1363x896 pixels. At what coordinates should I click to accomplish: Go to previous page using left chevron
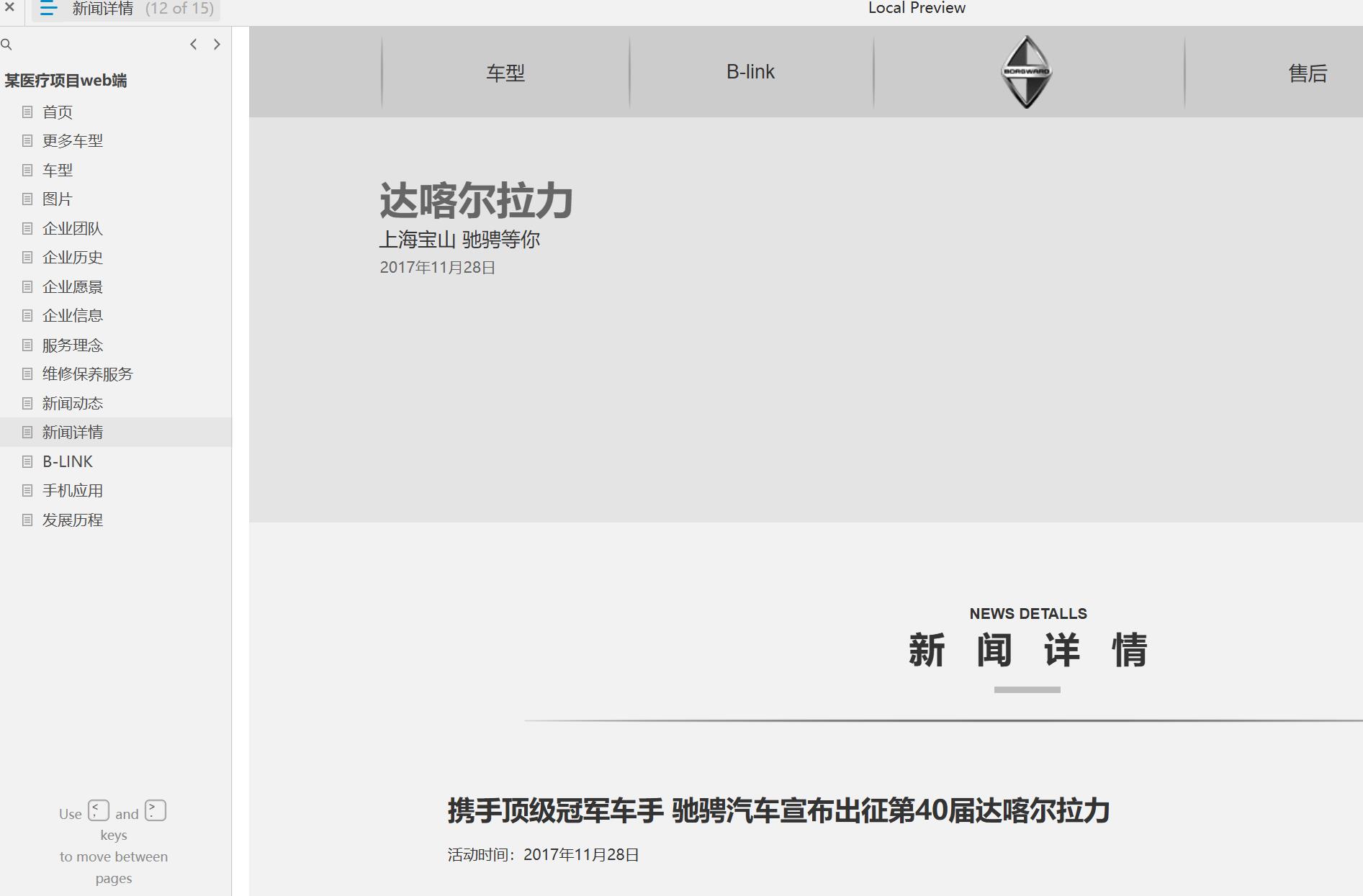pyautogui.click(x=193, y=45)
